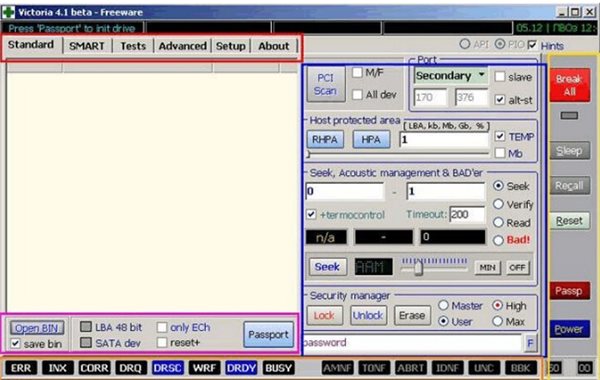600x380 pixels.
Task: Enable the Mb checkbox
Action: pos(500,153)
